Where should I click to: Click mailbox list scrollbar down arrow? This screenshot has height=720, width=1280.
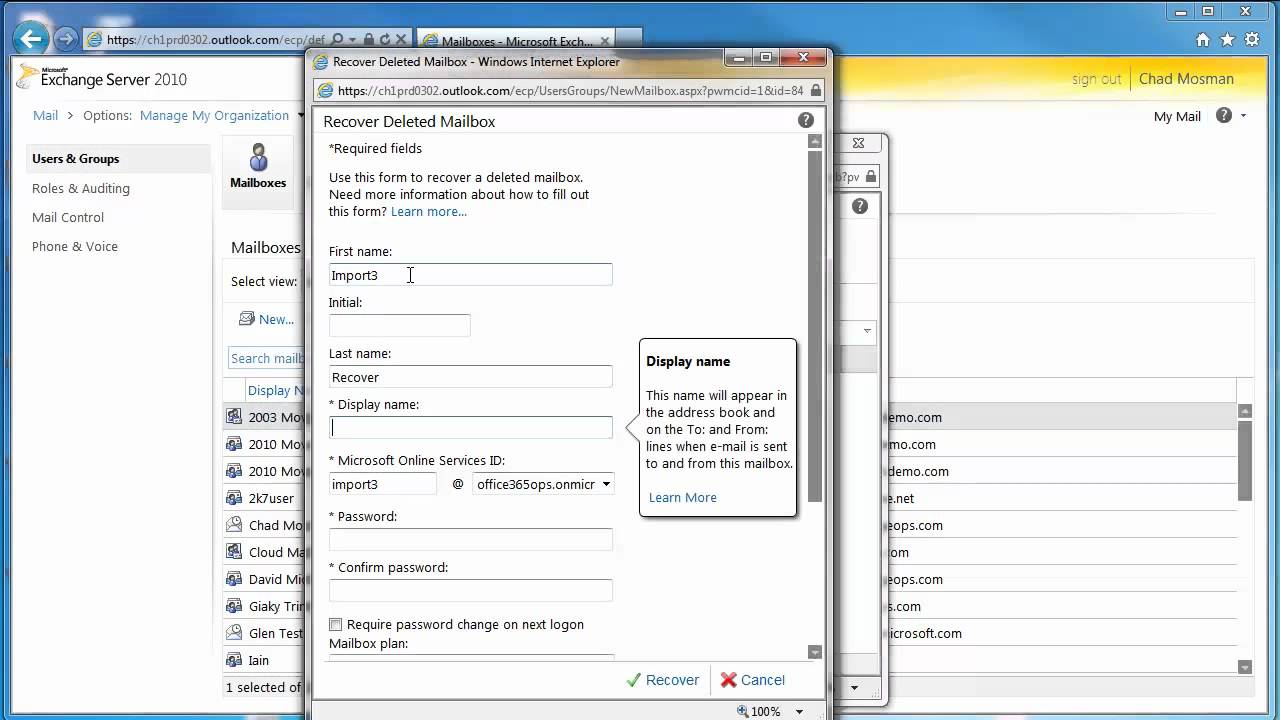(1245, 667)
